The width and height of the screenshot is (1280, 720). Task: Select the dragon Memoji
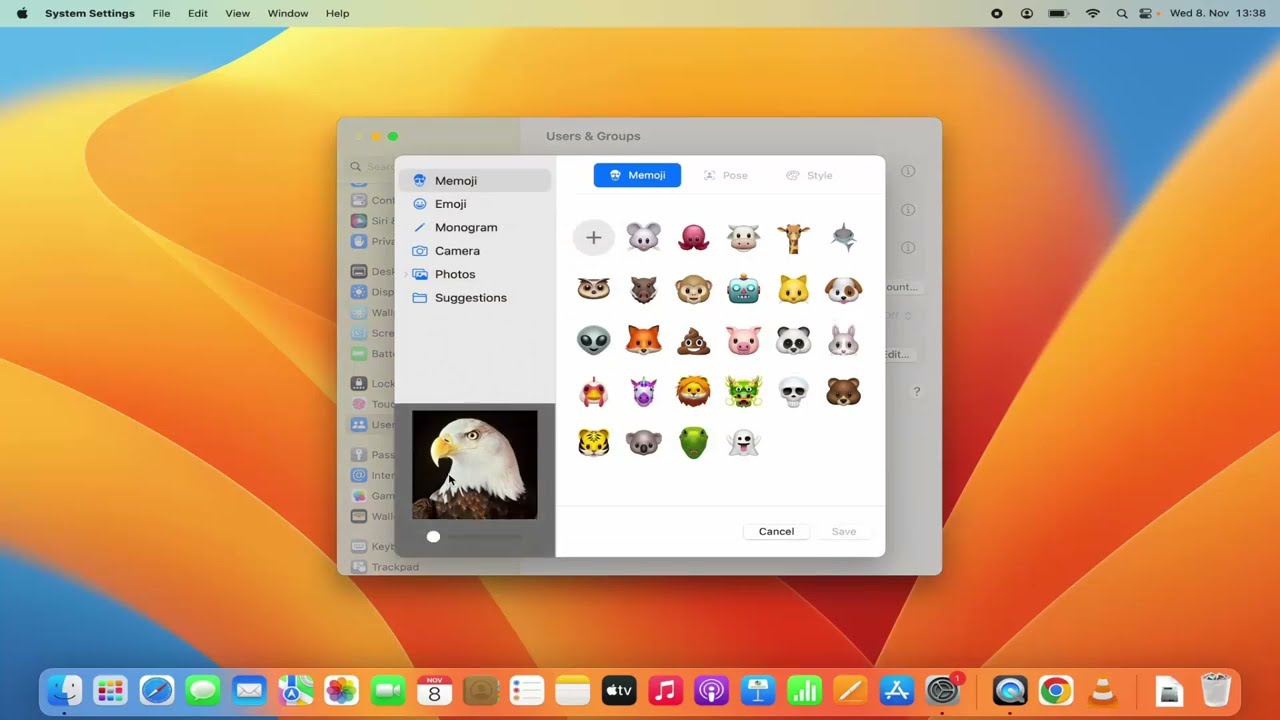743,391
